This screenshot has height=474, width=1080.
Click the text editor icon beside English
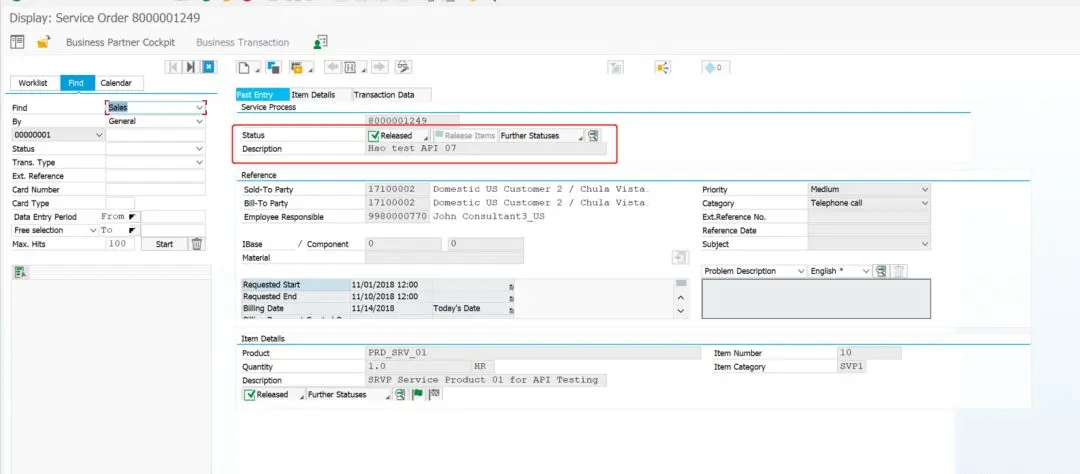[880, 271]
